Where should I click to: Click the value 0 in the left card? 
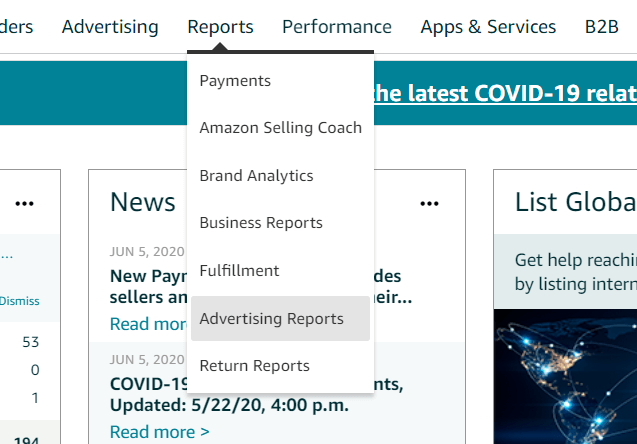tap(35, 370)
